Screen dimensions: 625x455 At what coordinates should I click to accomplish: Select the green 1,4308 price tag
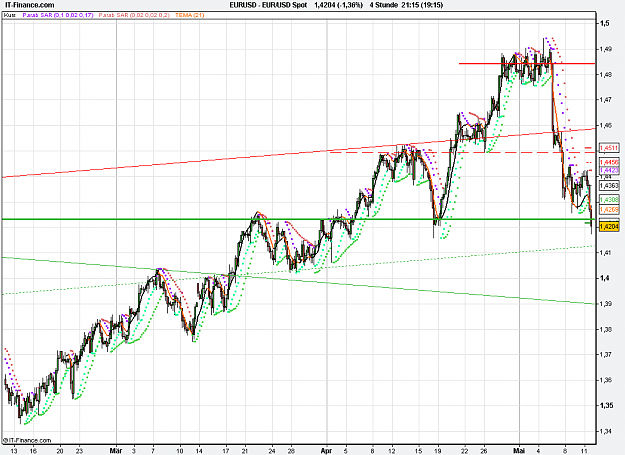click(x=609, y=200)
